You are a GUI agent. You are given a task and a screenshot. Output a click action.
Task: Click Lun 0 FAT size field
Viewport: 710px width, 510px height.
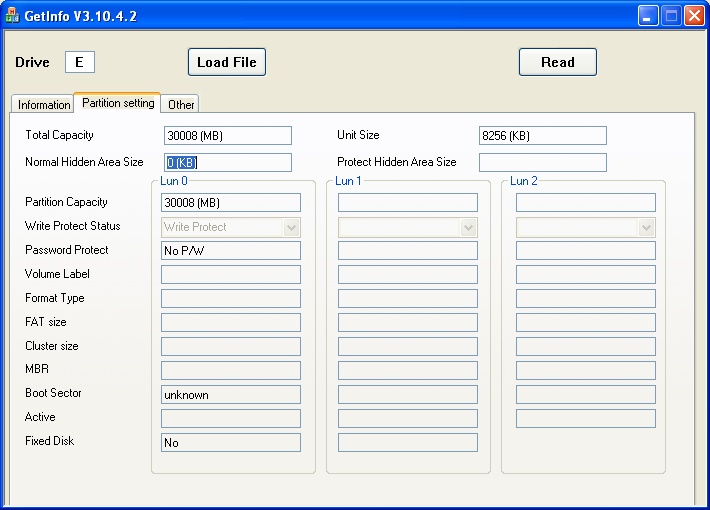[231, 322]
